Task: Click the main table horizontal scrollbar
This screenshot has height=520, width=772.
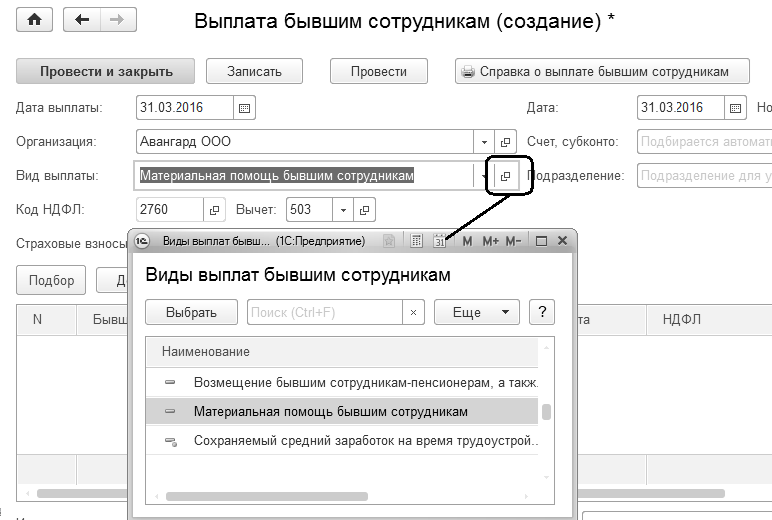Action: coord(650,493)
